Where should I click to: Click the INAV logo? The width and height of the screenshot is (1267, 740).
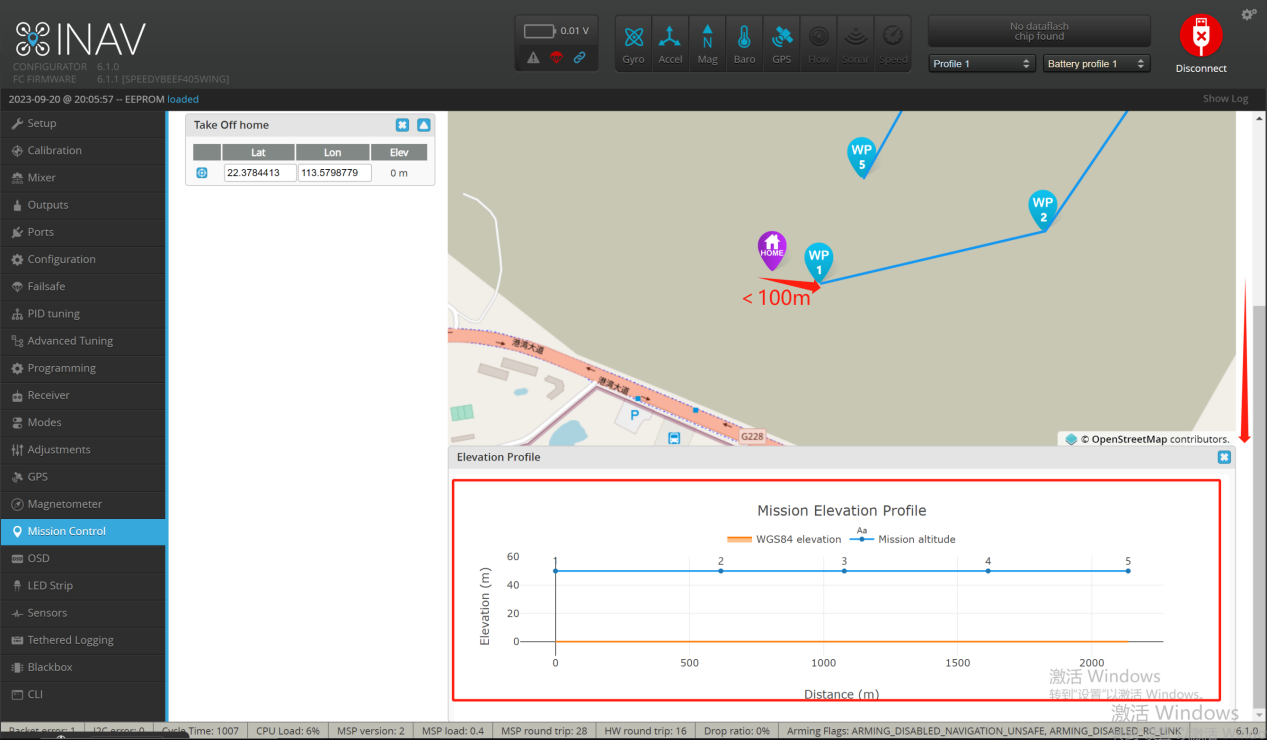(x=80, y=40)
